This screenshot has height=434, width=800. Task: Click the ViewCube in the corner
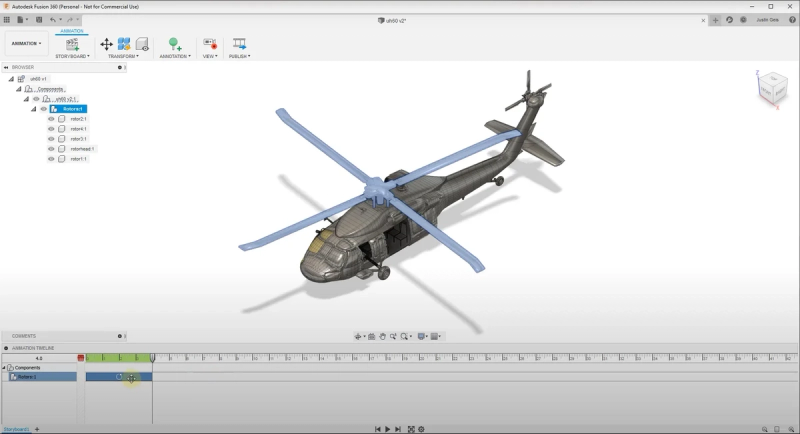tap(772, 89)
